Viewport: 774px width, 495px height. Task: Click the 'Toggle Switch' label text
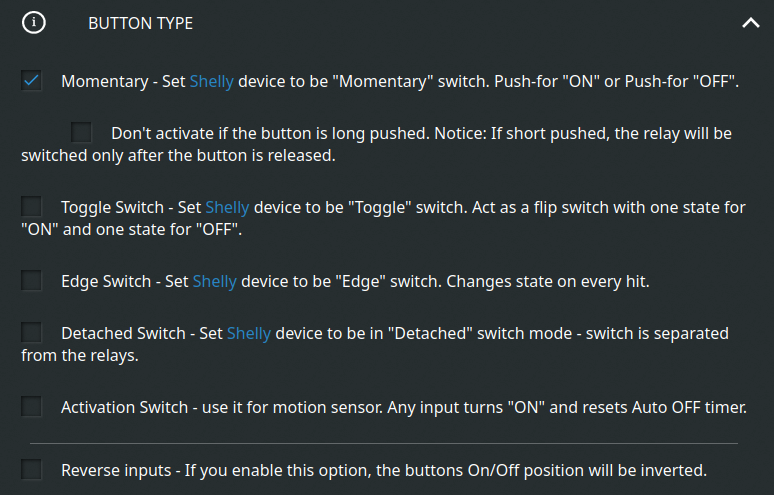pos(113,208)
